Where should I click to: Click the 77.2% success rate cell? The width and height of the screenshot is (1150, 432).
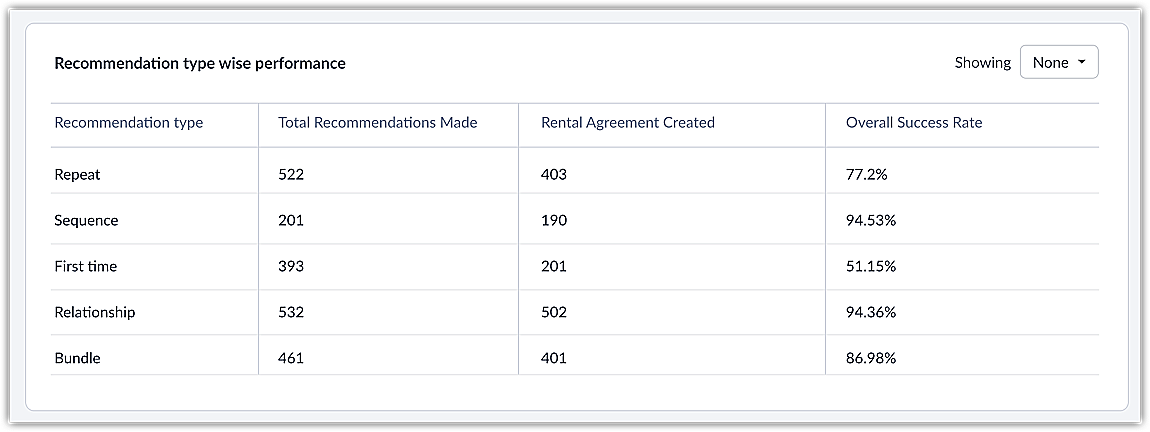coord(867,174)
